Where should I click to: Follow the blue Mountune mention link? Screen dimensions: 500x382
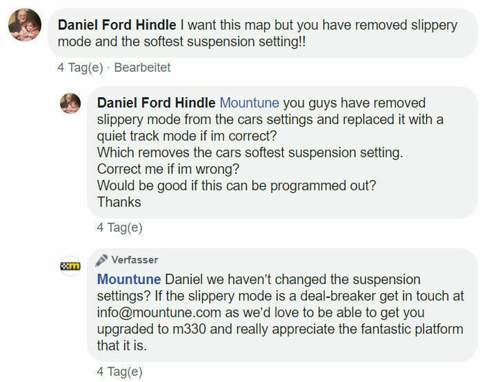point(249,103)
